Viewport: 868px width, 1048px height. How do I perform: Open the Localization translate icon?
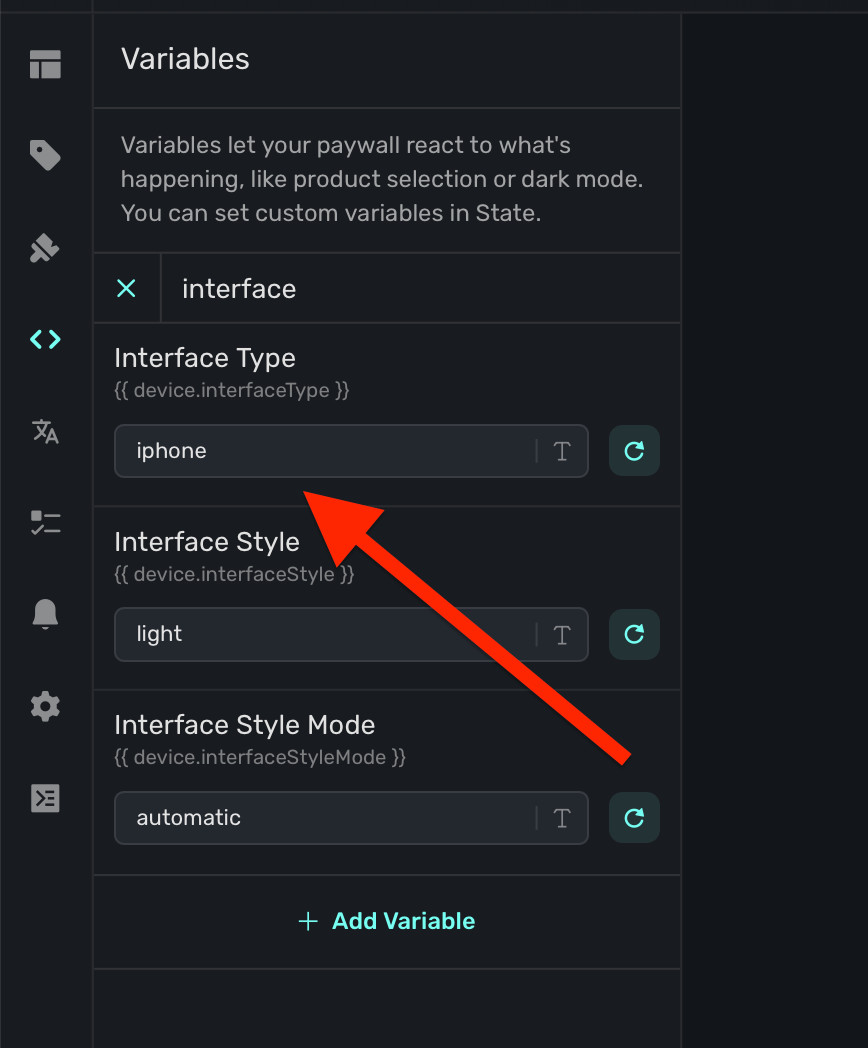pyautogui.click(x=45, y=431)
